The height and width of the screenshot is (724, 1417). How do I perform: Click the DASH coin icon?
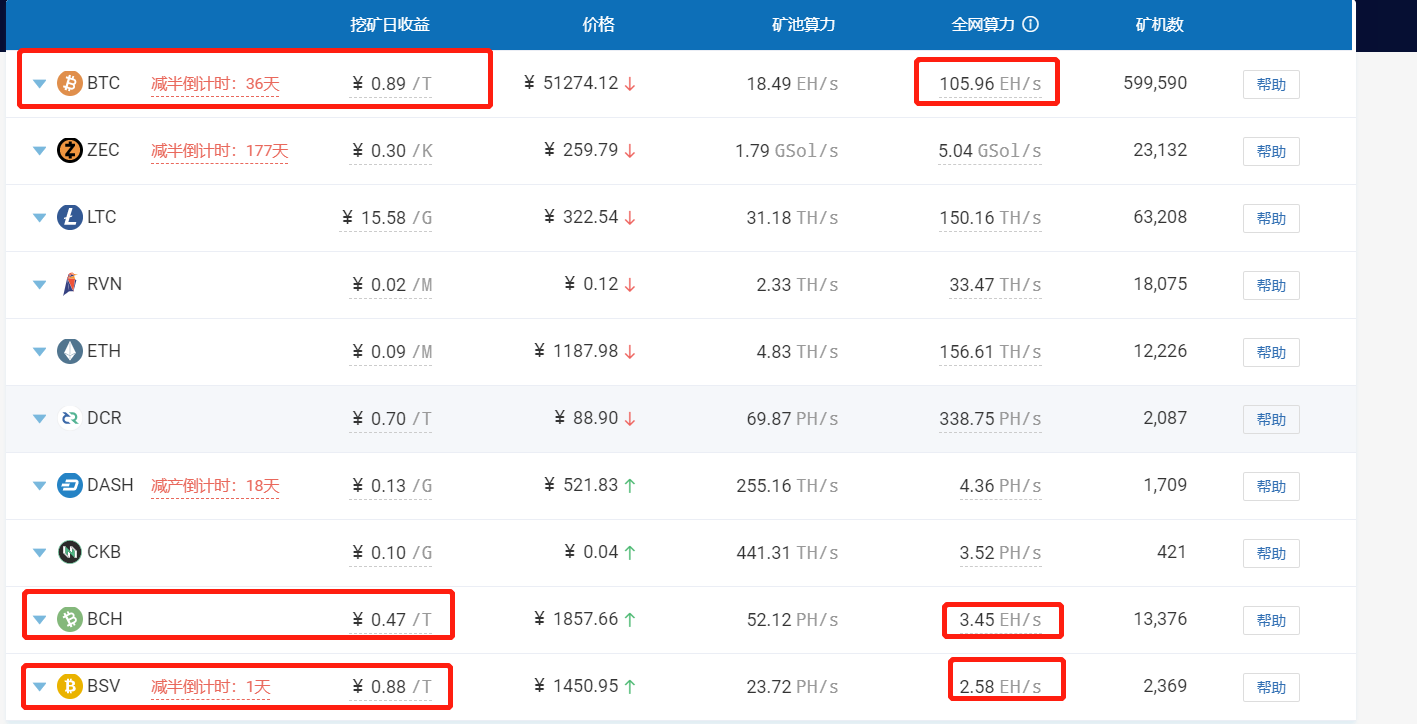click(69, 485)
